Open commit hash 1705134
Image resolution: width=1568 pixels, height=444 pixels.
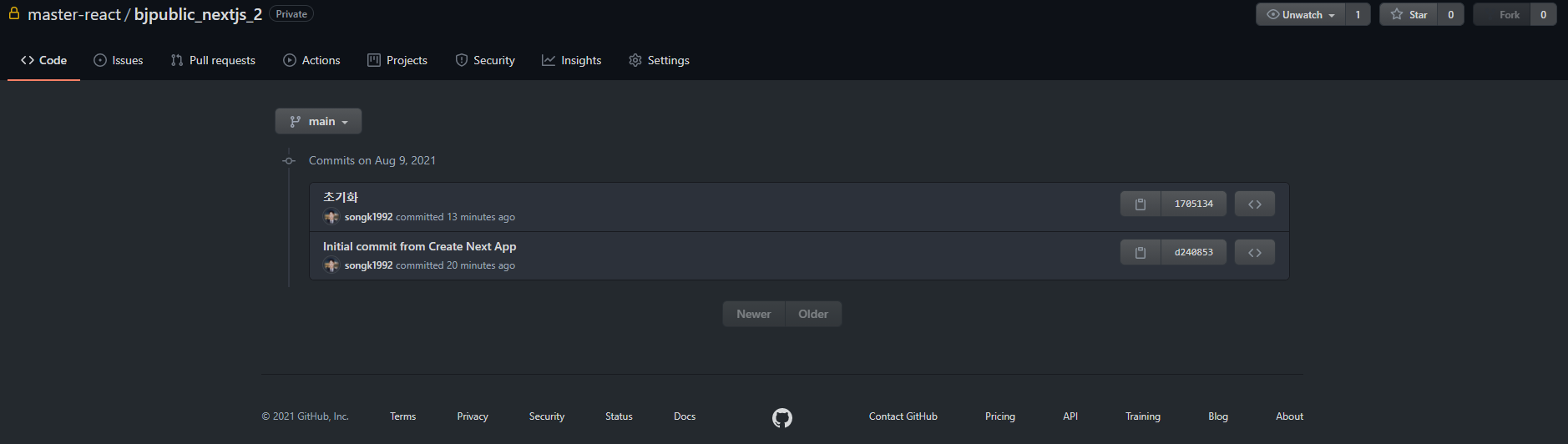click(1194, 204)
